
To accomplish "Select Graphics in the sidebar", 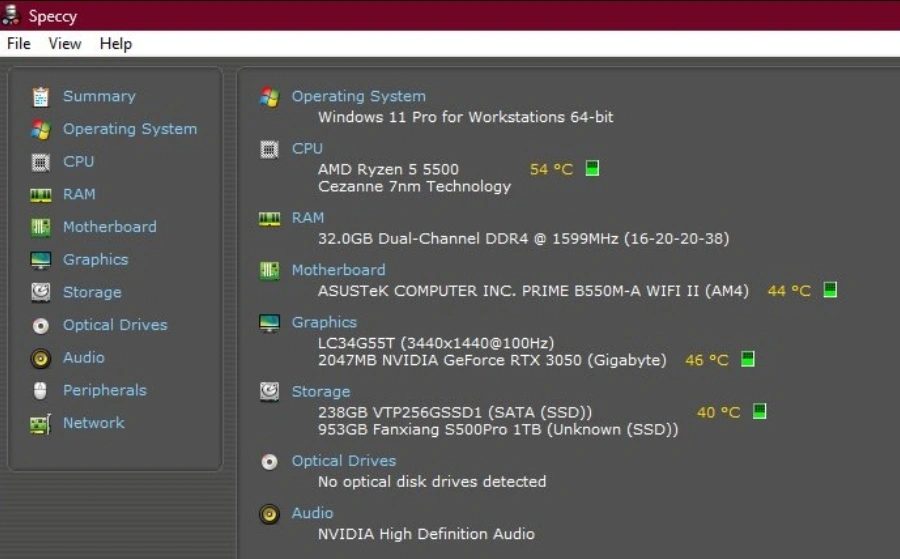I will click(x=95, y=259).
